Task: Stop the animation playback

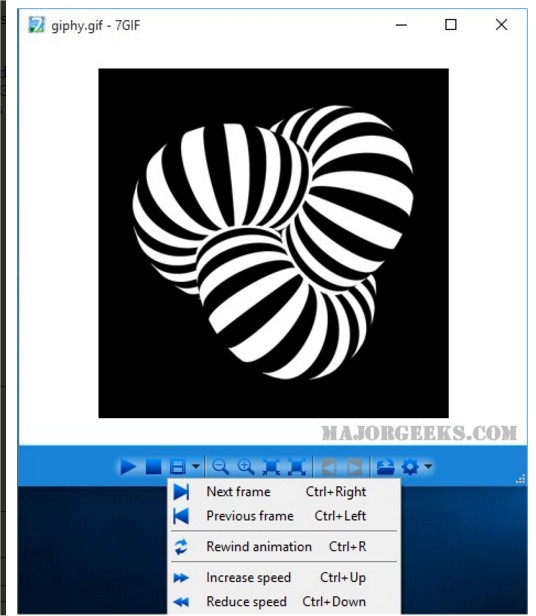Action: (153, 467)
